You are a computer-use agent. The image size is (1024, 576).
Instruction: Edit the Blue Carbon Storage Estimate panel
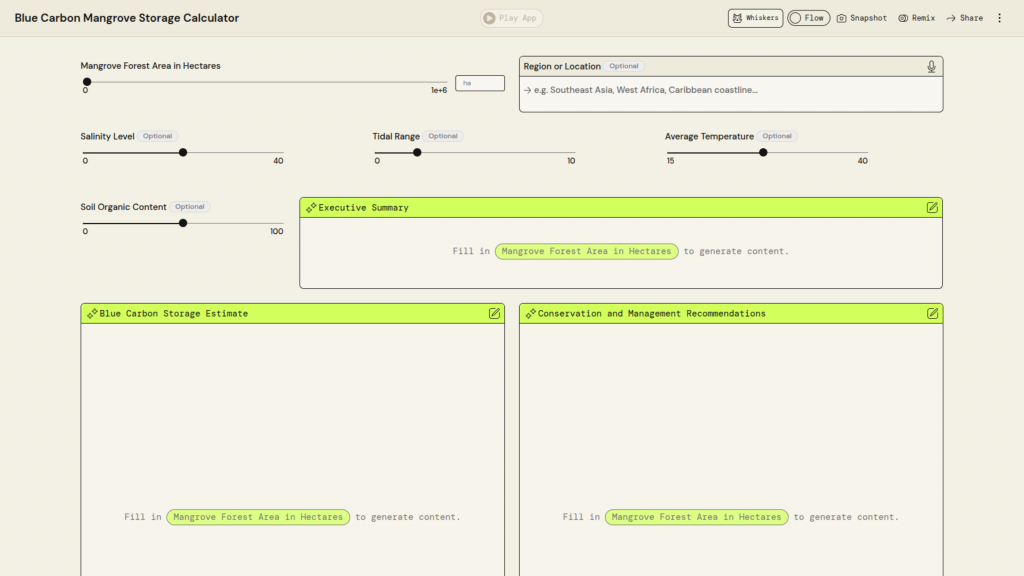coord(494,313)
